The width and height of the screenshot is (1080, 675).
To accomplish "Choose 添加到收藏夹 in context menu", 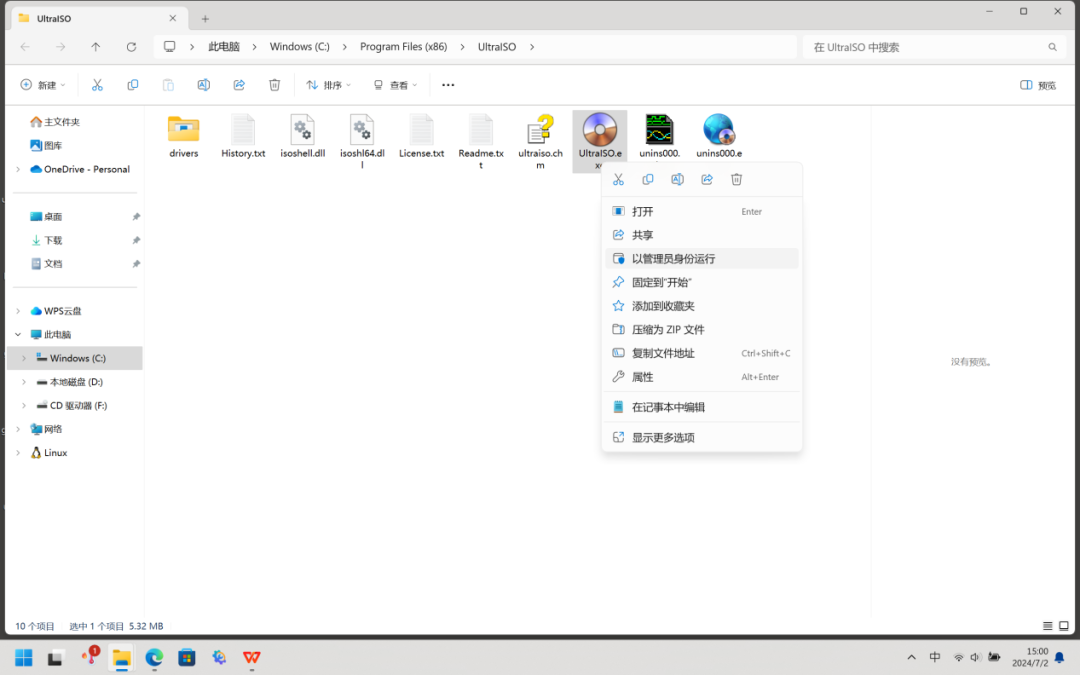I will [702, 306].
